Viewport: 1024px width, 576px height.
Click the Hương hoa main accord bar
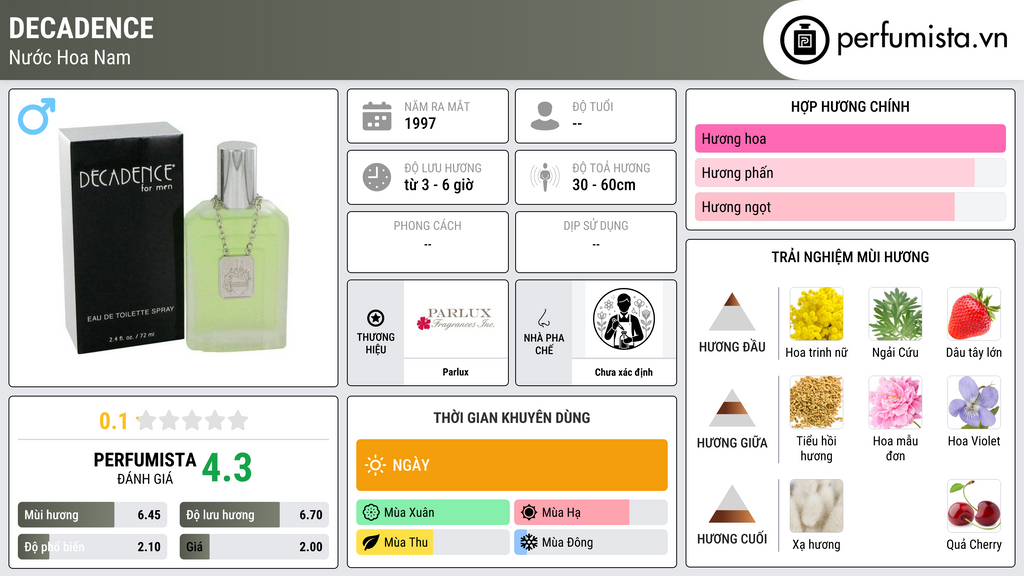tap(850, 138)
